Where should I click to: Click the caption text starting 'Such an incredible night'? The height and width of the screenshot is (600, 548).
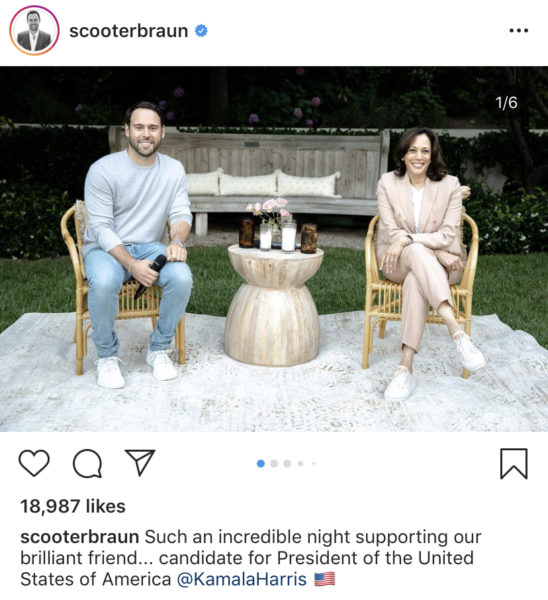coord(251,558)
